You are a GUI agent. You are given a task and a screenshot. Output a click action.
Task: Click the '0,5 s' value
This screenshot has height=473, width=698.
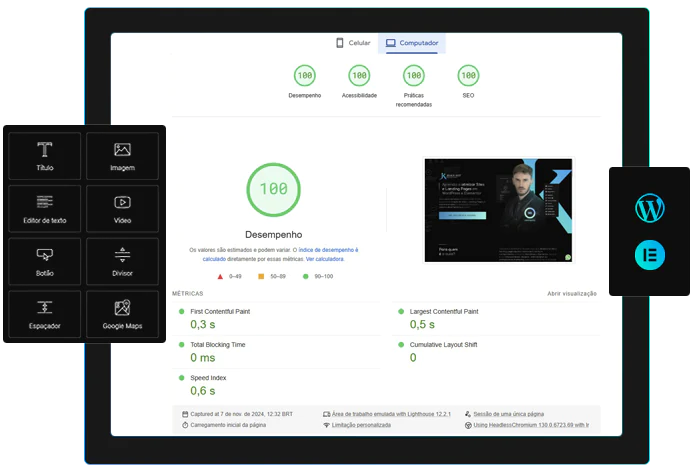tap(422, 324)
